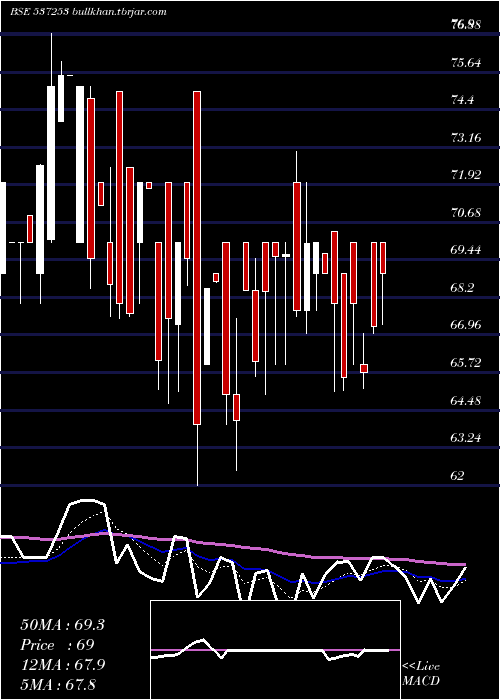Click the 12MA : 67.9 readout
The image size is (500, 700).
click(63, 664)
